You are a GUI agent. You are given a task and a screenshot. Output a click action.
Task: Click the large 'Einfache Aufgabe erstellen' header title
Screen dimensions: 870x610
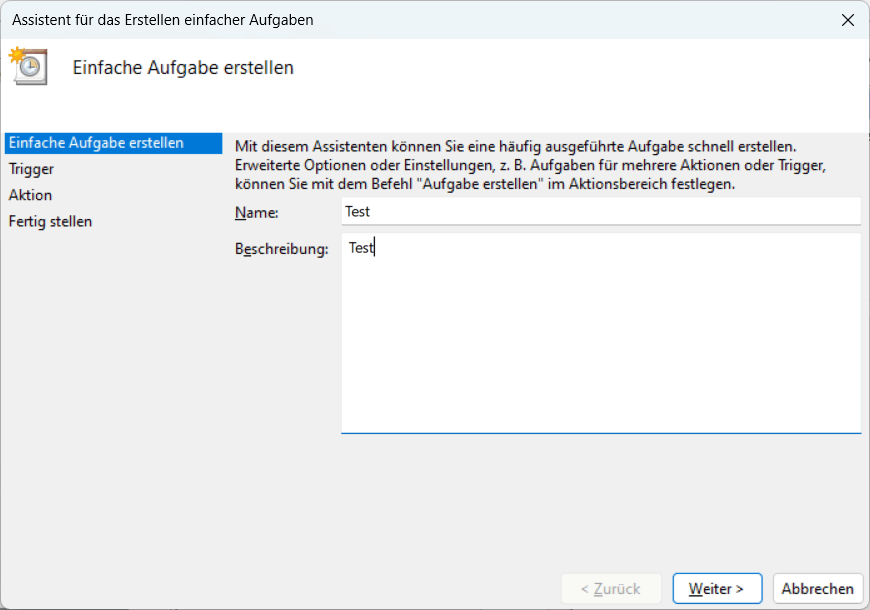(x=183, y=68)
